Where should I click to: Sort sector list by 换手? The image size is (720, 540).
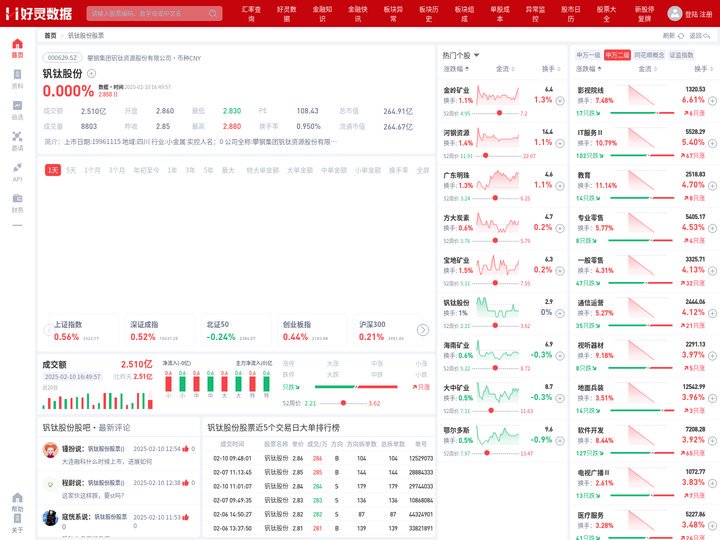click(703, 69)
